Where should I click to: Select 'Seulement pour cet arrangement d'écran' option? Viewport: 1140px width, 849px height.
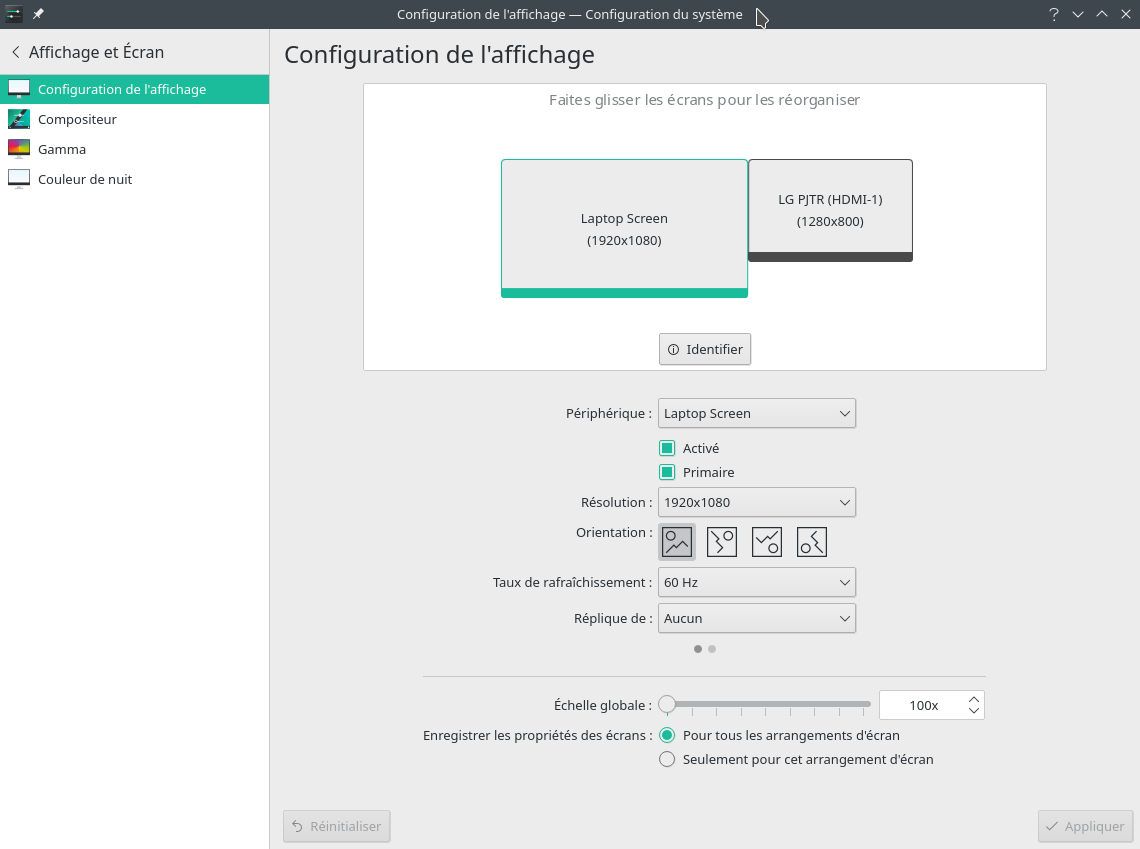click(x=667, y=759)
